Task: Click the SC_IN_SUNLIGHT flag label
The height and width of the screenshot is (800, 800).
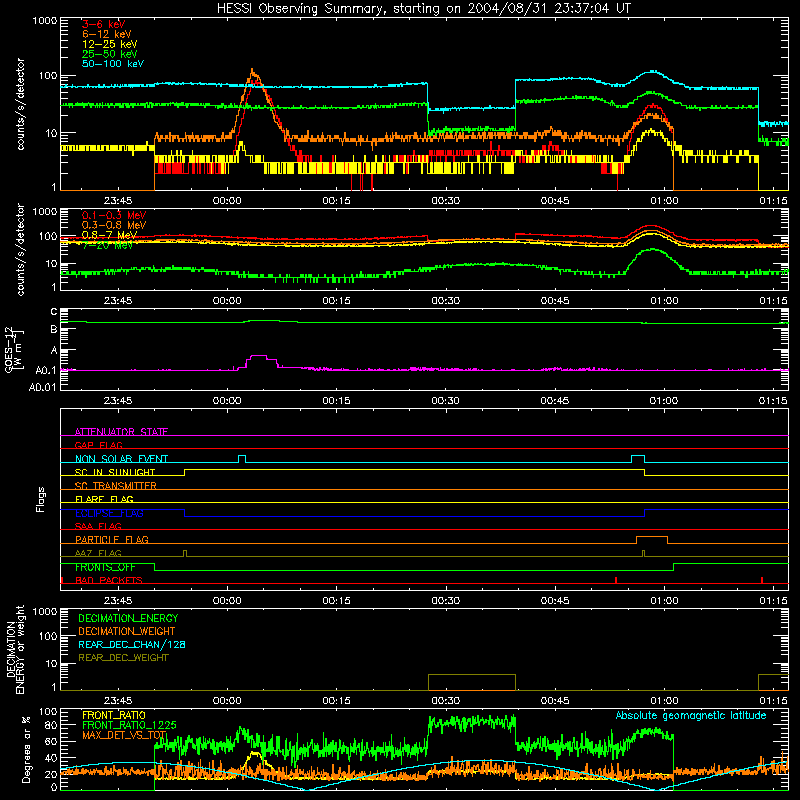Action: tap(115, 472)
